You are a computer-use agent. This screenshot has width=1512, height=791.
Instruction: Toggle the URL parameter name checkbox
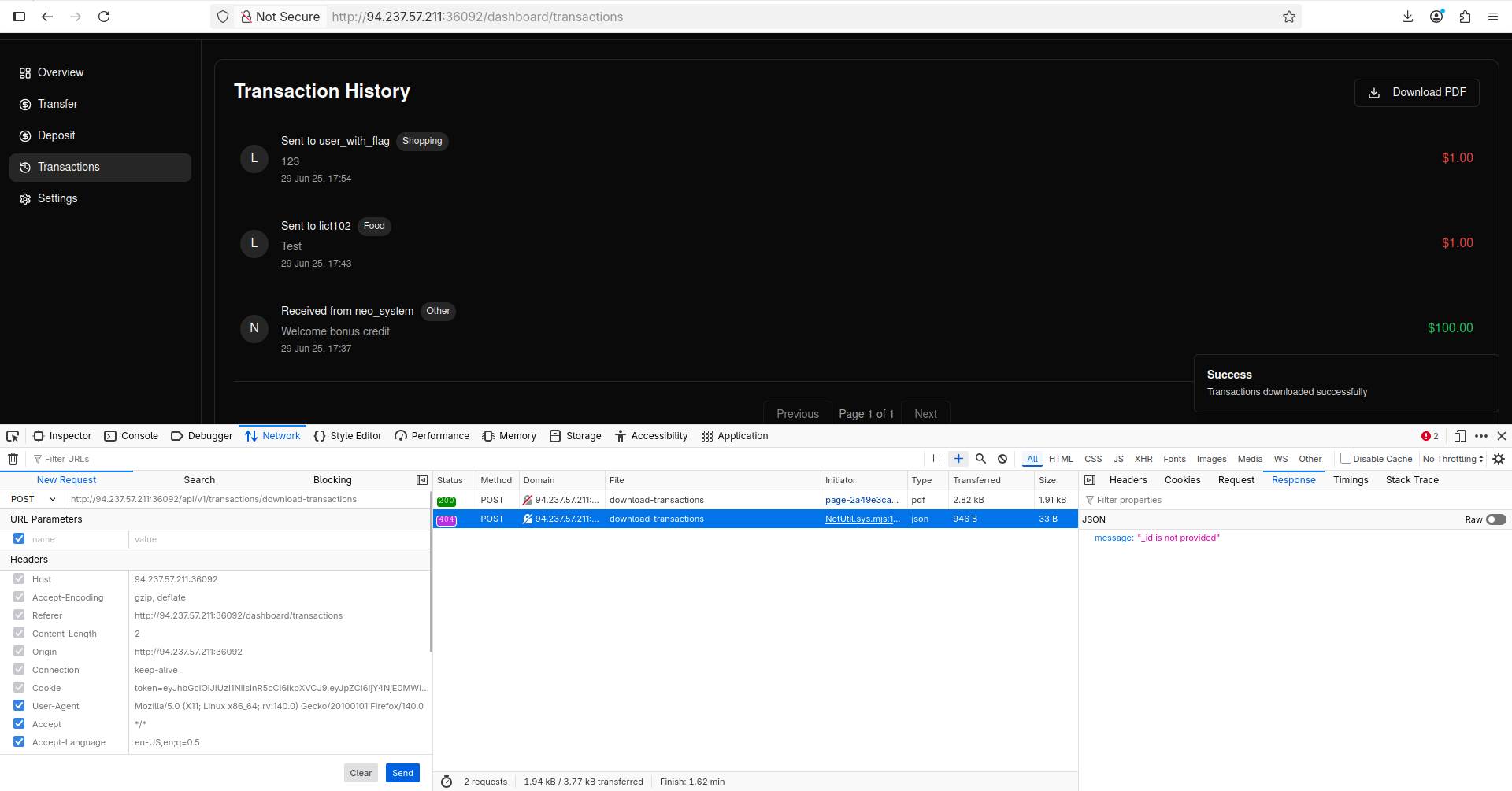point(19,538)
